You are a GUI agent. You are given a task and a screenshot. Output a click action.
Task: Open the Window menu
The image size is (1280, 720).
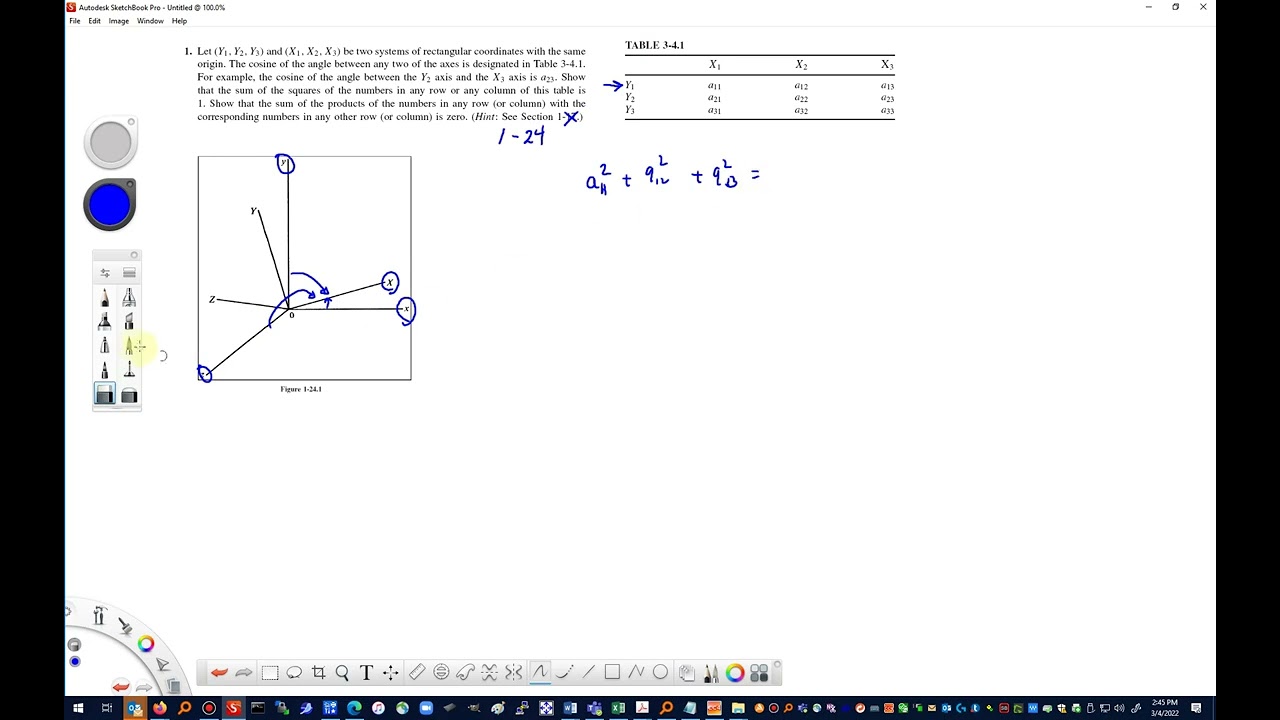point(150,21)
